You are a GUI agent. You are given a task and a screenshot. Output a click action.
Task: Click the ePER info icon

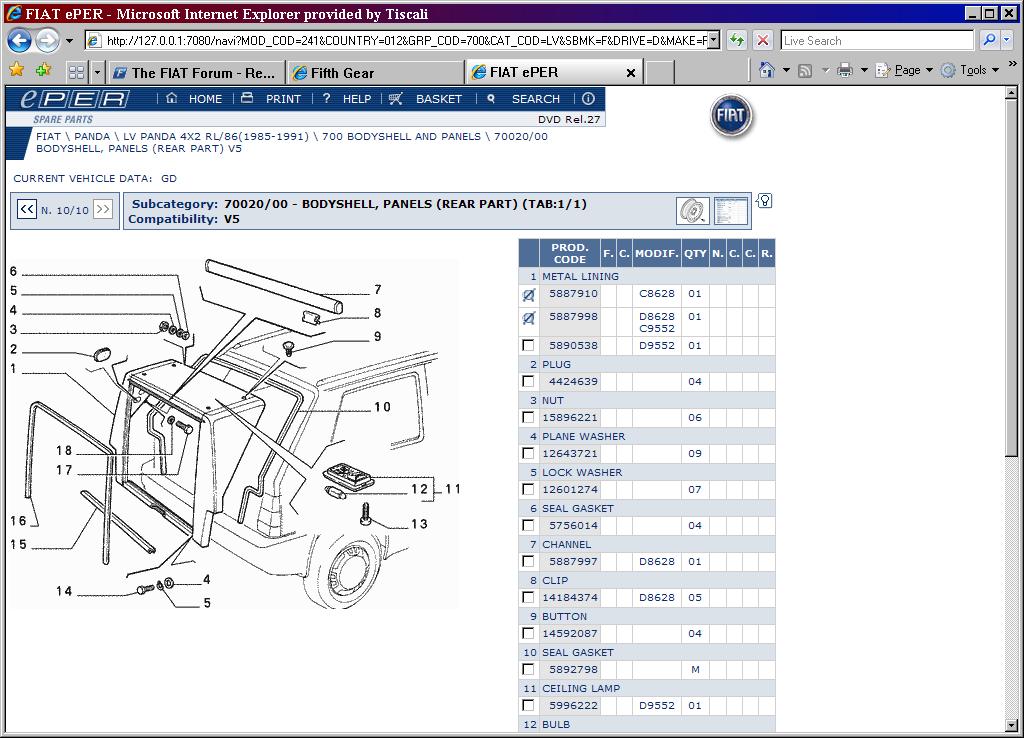[588, 99]
